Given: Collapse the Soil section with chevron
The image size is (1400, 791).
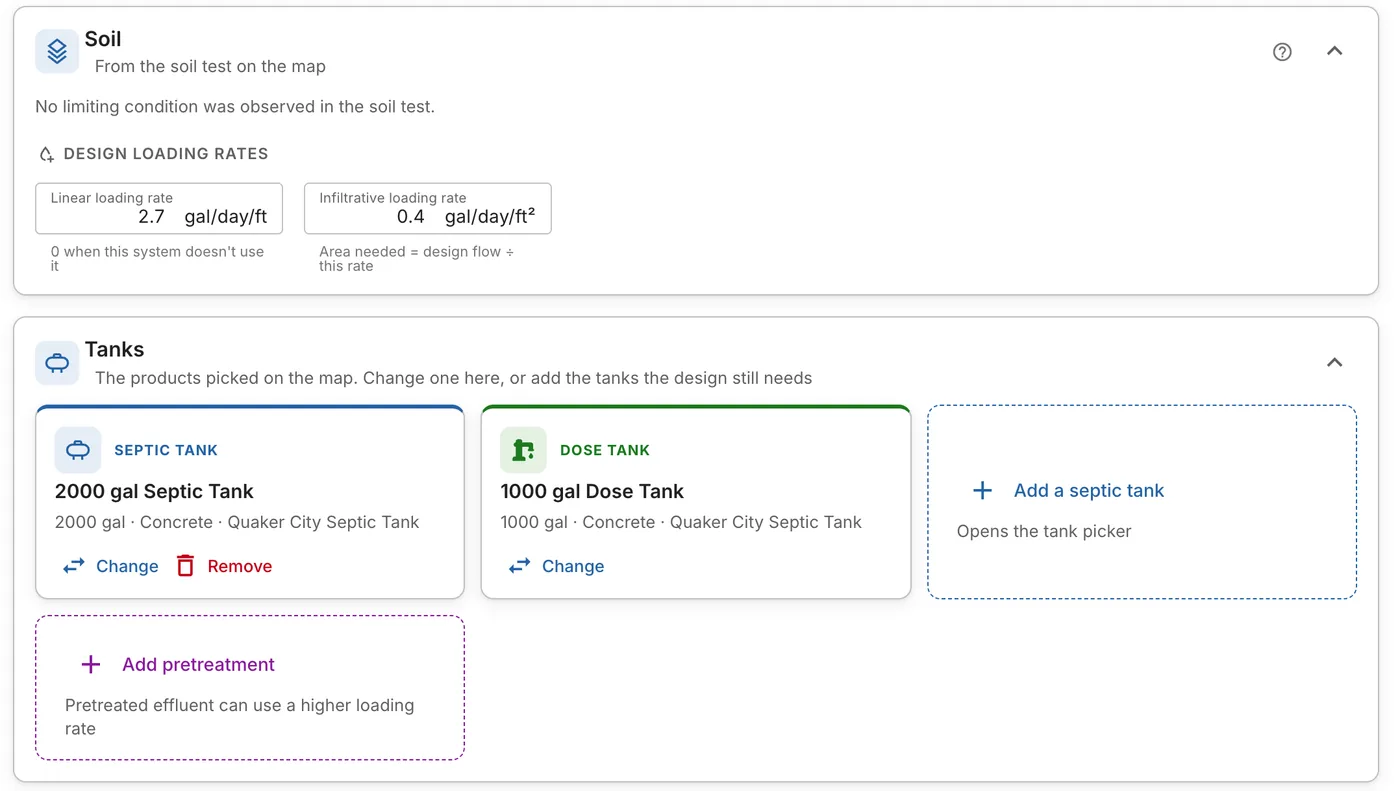Looking at the screenshot, I should [1334, 51].
